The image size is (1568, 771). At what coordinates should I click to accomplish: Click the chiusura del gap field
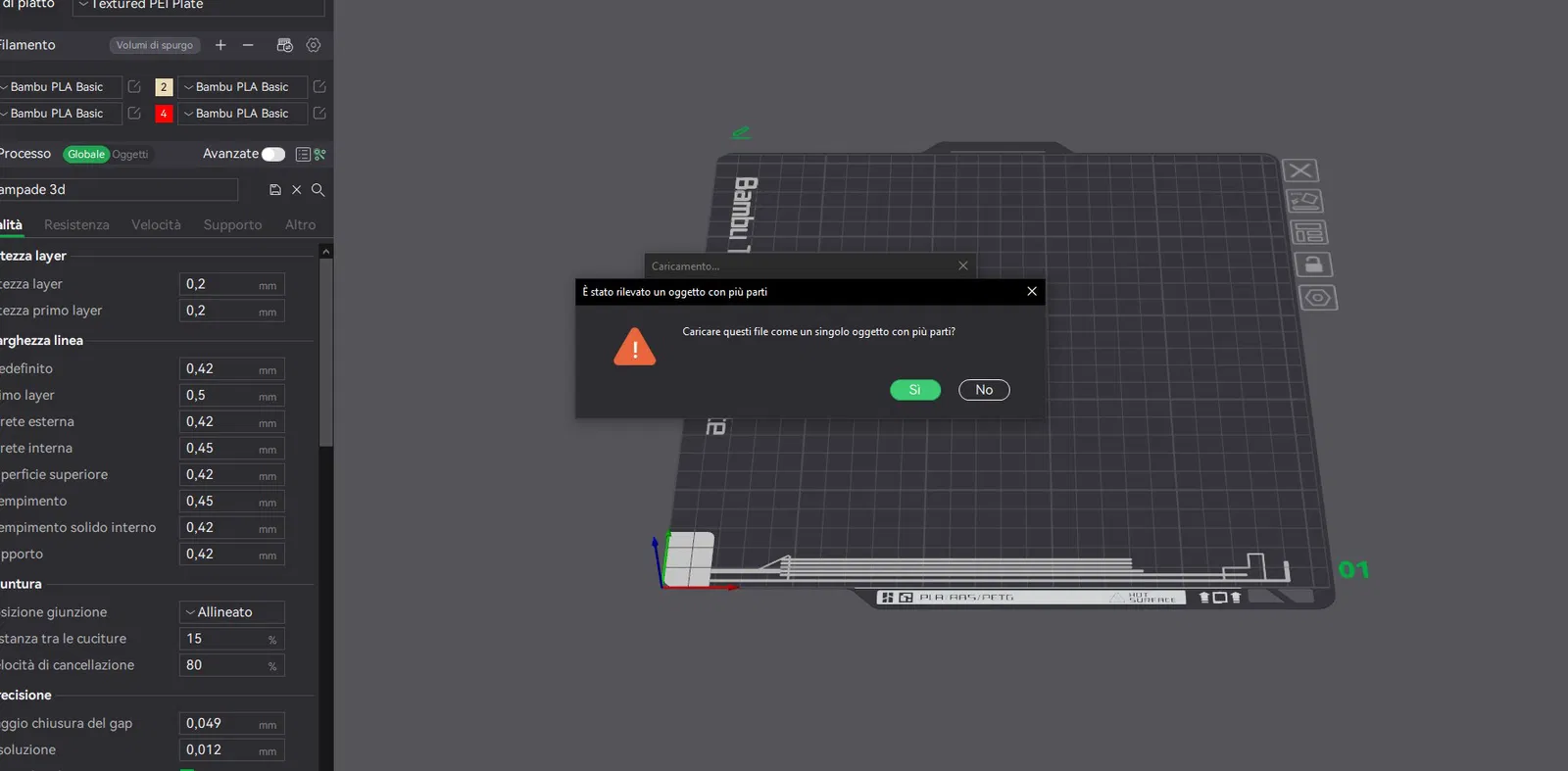(232, 724)
